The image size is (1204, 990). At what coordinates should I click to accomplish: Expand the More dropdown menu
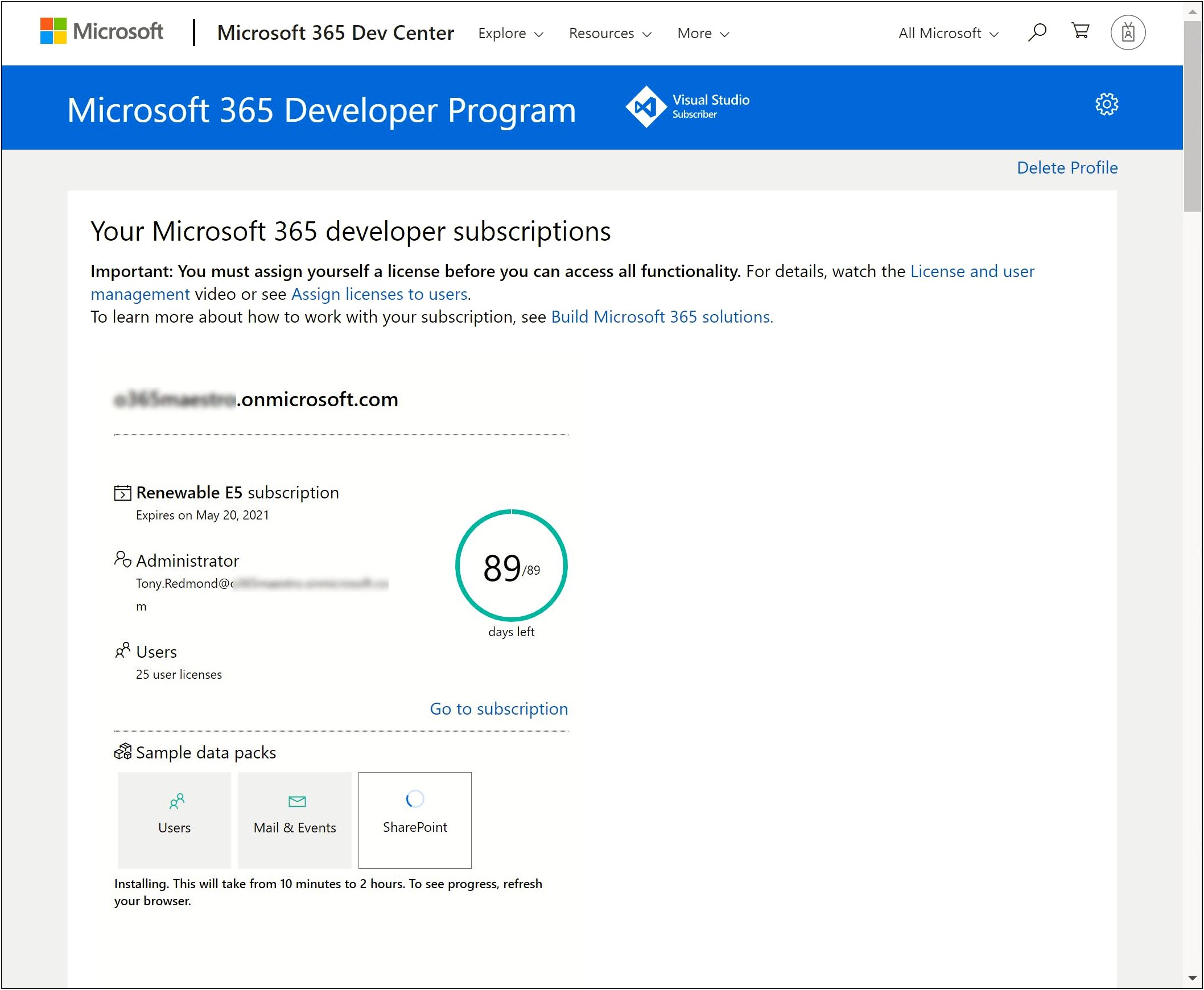click(x=699, y=32)
